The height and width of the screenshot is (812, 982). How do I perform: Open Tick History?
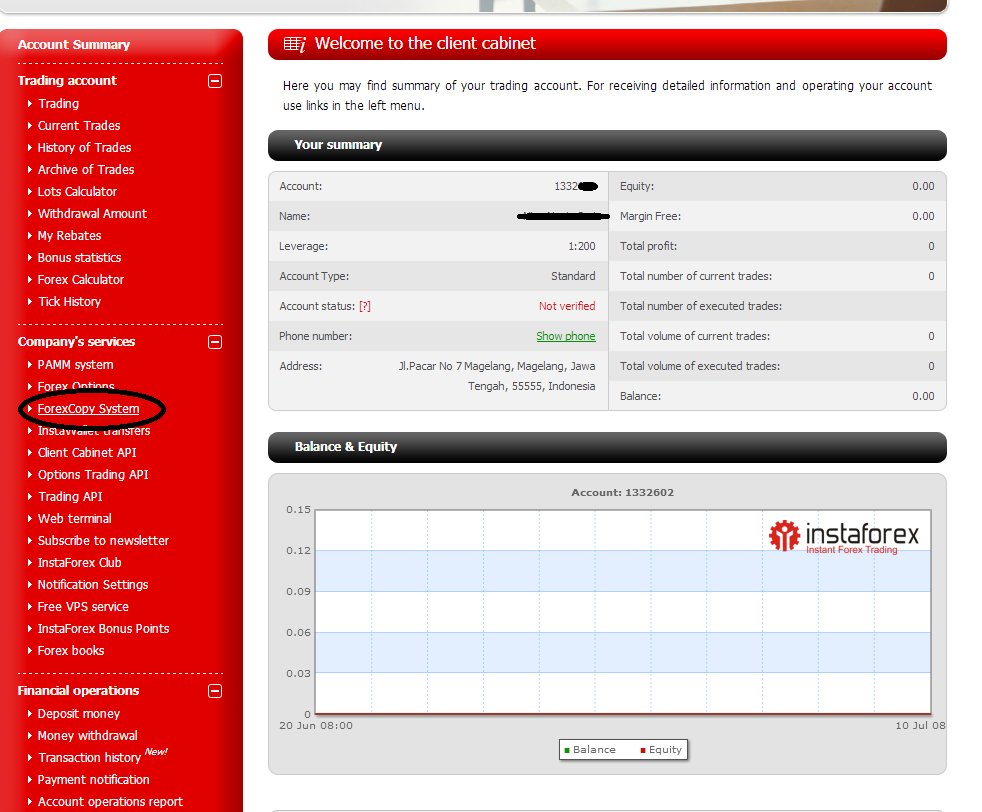click(70, 301)
